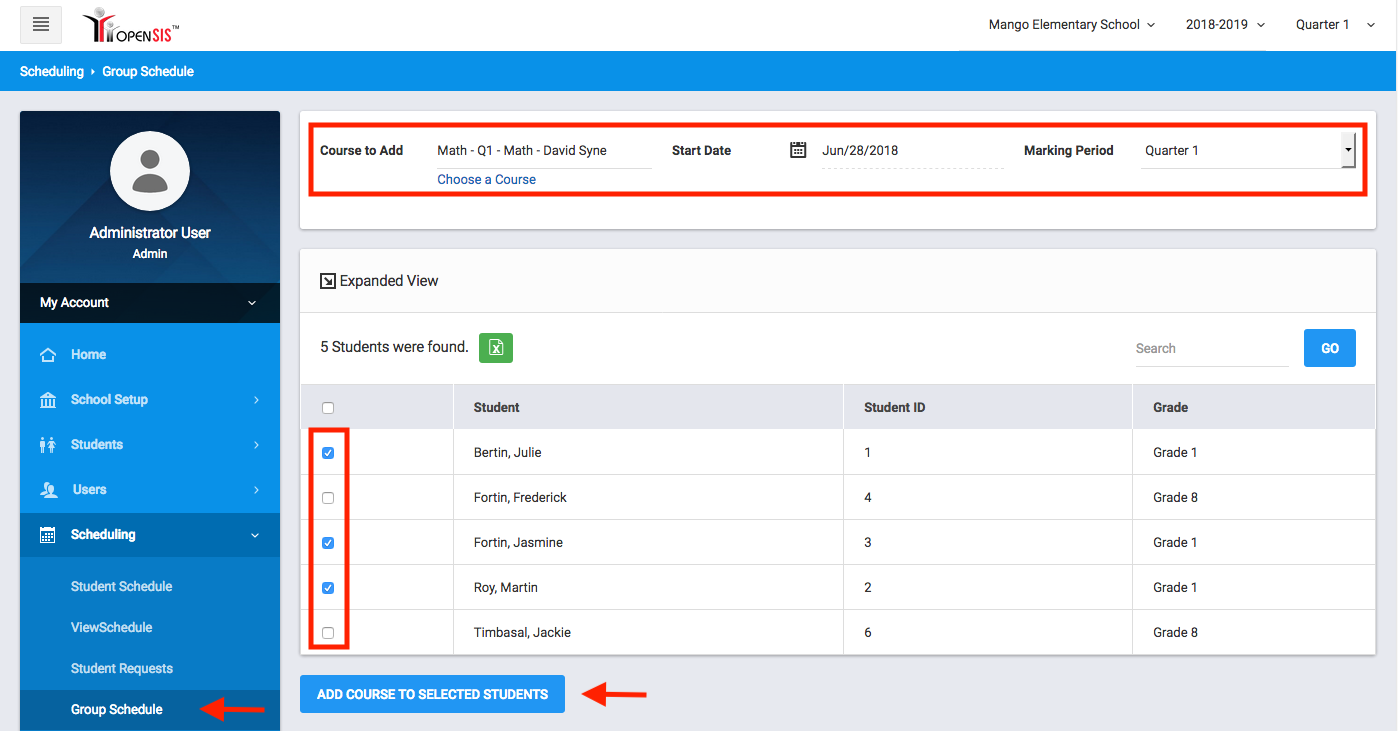This screenshot has width=1398, height=731.
Task: Open the 2018-2019 school year dropdown
Action: tap(1225, 25)
